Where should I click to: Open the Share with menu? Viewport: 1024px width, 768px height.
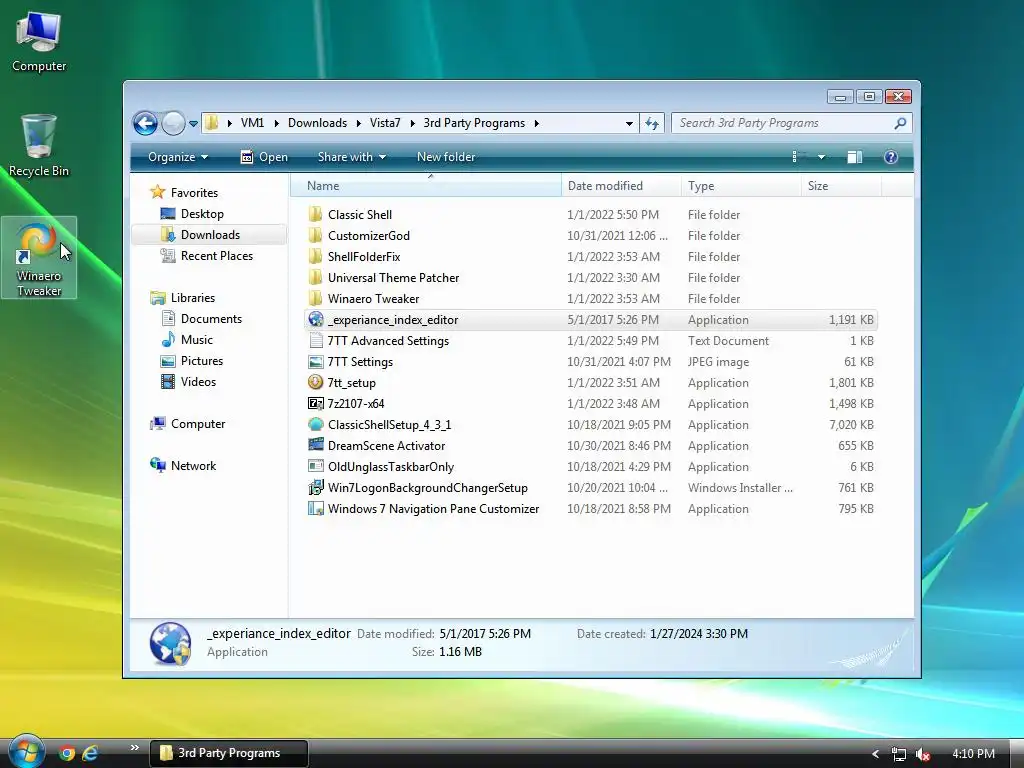click(351, 157)
